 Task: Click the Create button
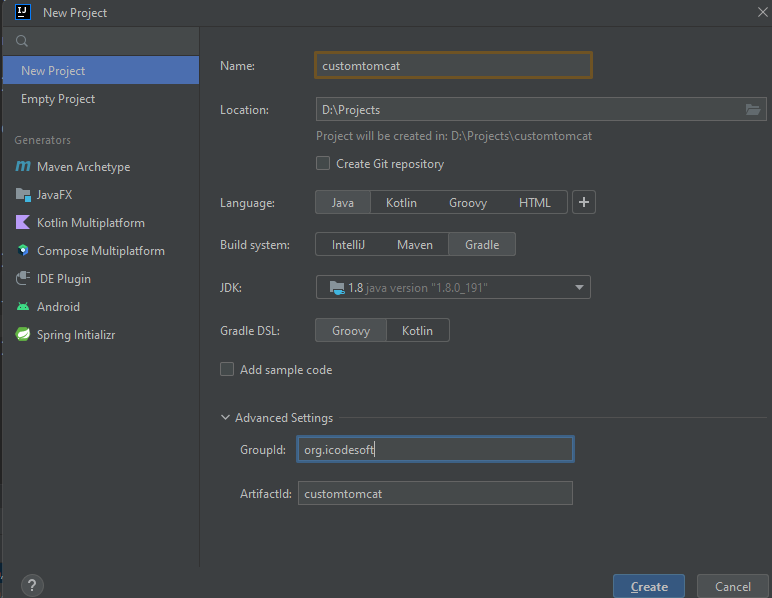click(x=649, y=587)
